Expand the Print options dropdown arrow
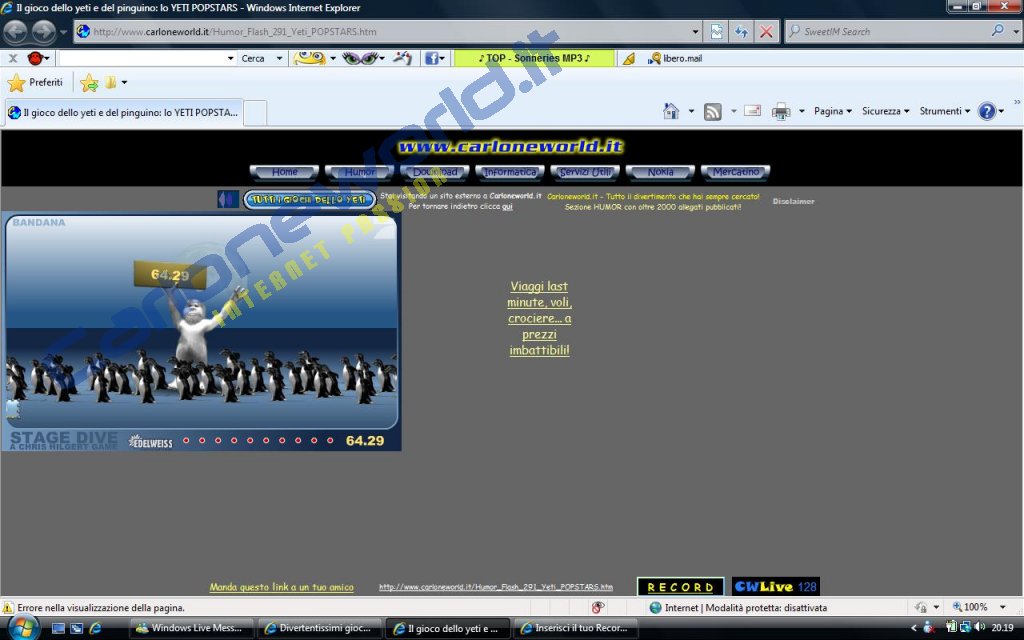Screen dimensions: 1024x640 tap(801, 111)
